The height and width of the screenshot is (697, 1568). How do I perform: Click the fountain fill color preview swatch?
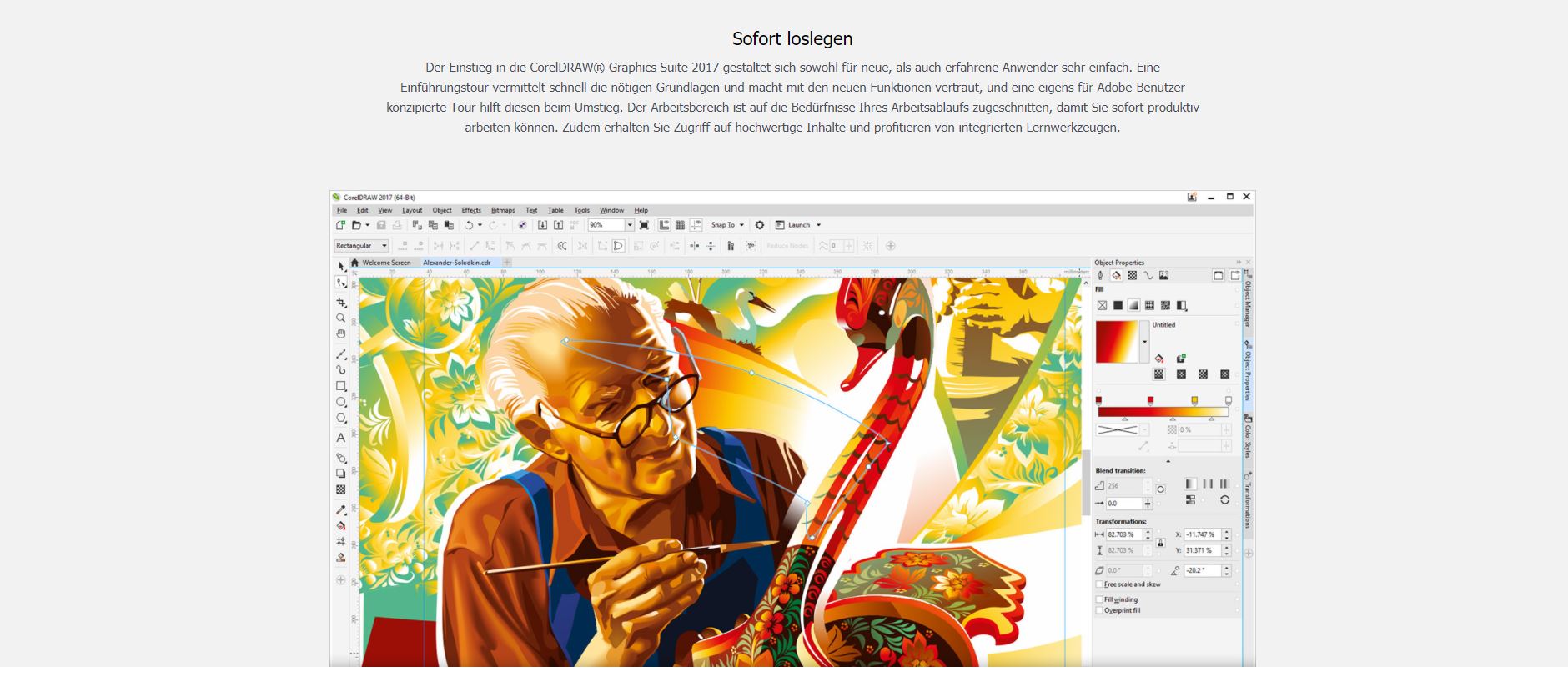point(1117,342)
